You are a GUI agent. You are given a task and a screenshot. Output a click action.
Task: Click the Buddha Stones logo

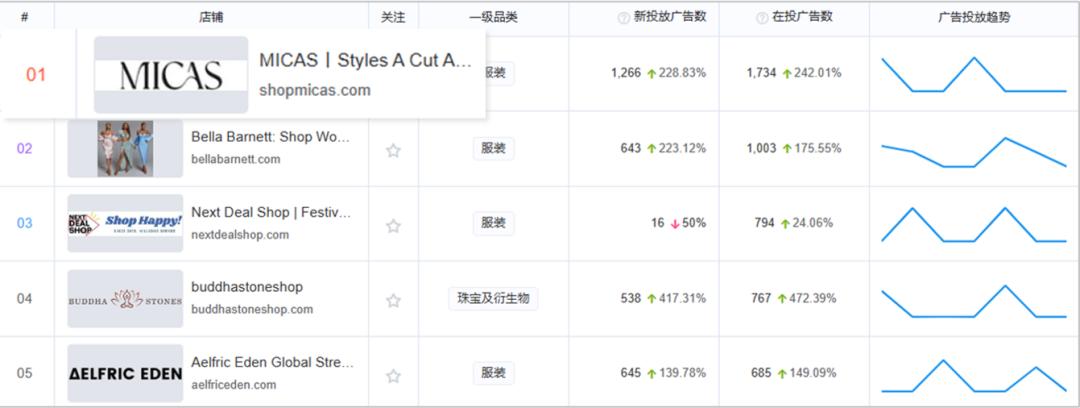(x=125, y=299)
